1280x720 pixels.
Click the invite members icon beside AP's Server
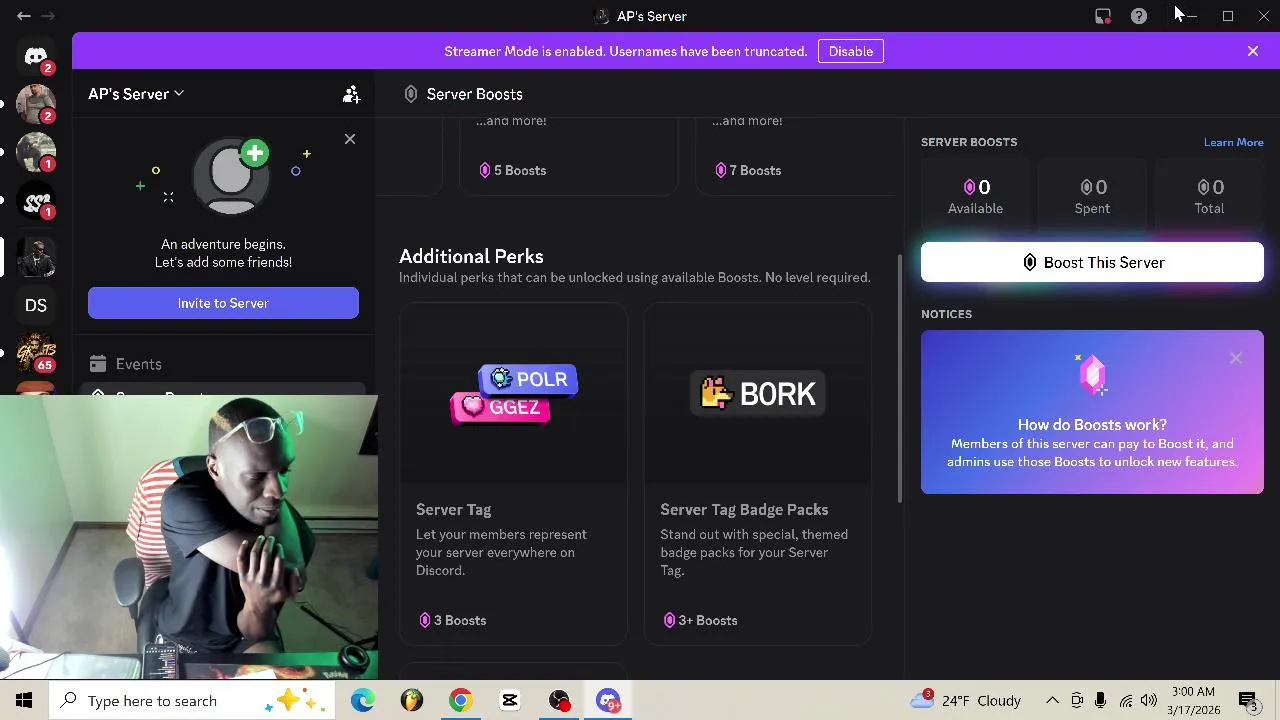[351, 94]
